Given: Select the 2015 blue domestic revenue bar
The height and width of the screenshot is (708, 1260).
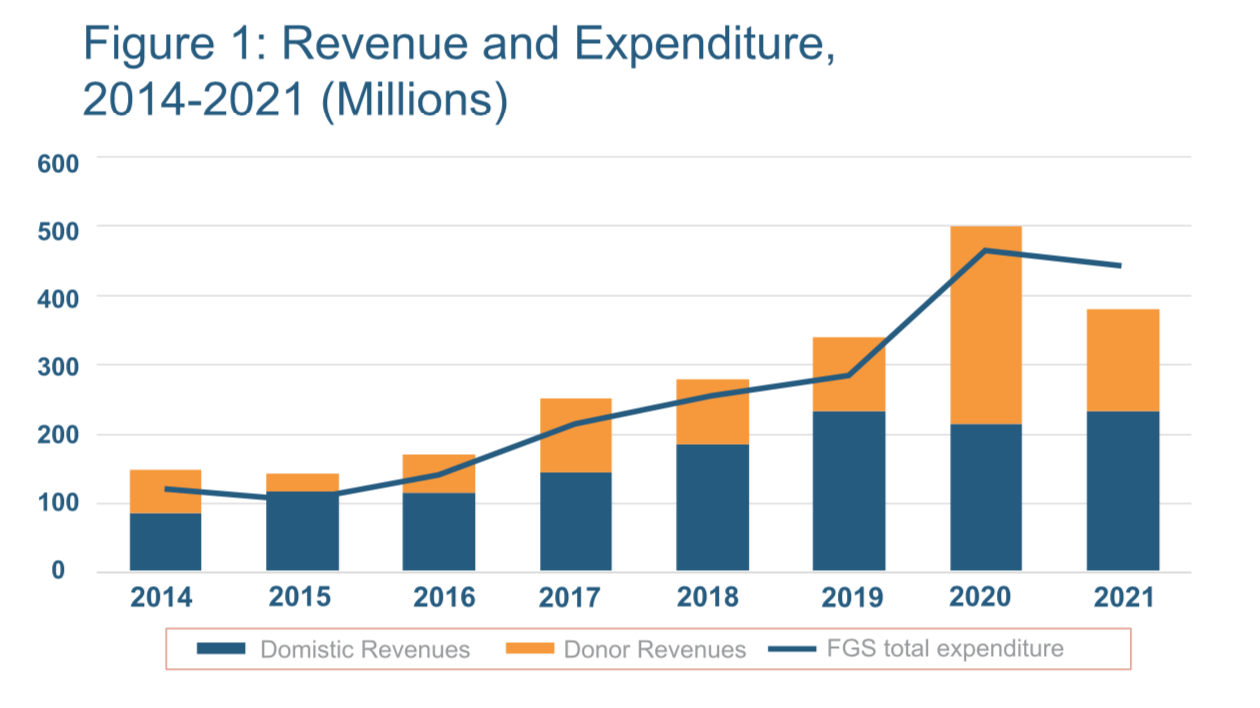Looking at the screenshot, I should 302,531.
